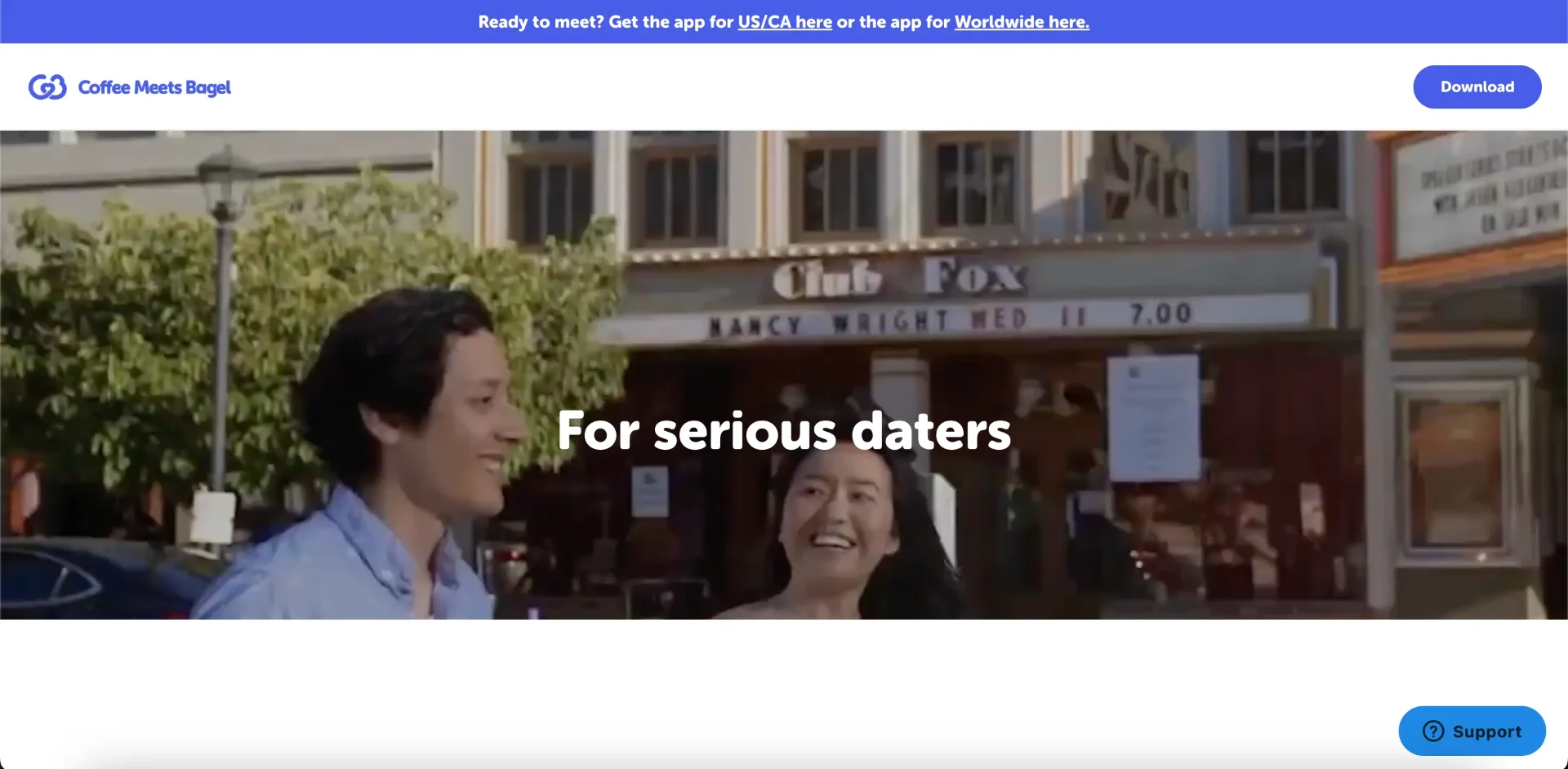Open the US/CA here app link
This screenshot has height=769, width=1568.
[x=784, y=22]
